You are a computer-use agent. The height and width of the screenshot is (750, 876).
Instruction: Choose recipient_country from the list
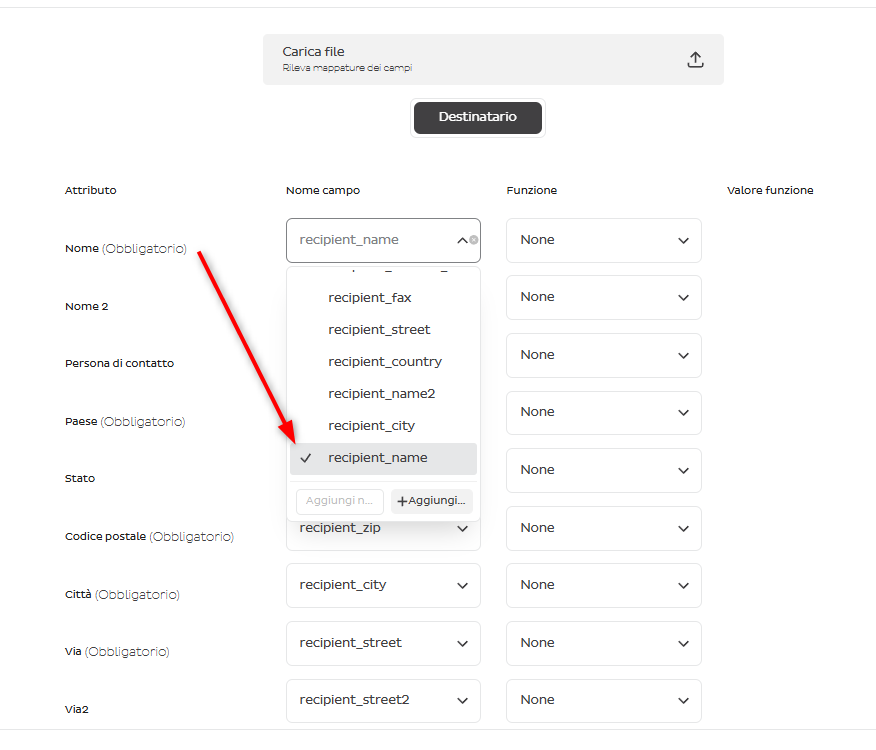(383, 362)
